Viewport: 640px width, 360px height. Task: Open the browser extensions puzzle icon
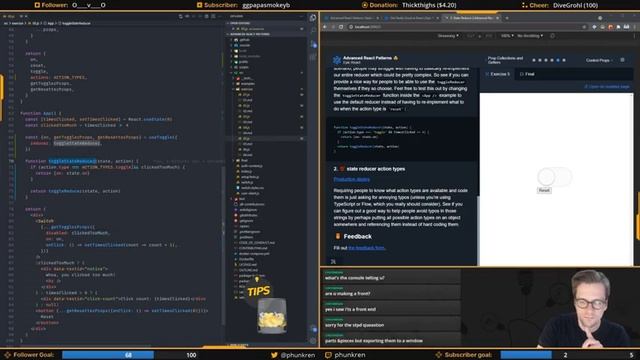[x=618, y=27]
